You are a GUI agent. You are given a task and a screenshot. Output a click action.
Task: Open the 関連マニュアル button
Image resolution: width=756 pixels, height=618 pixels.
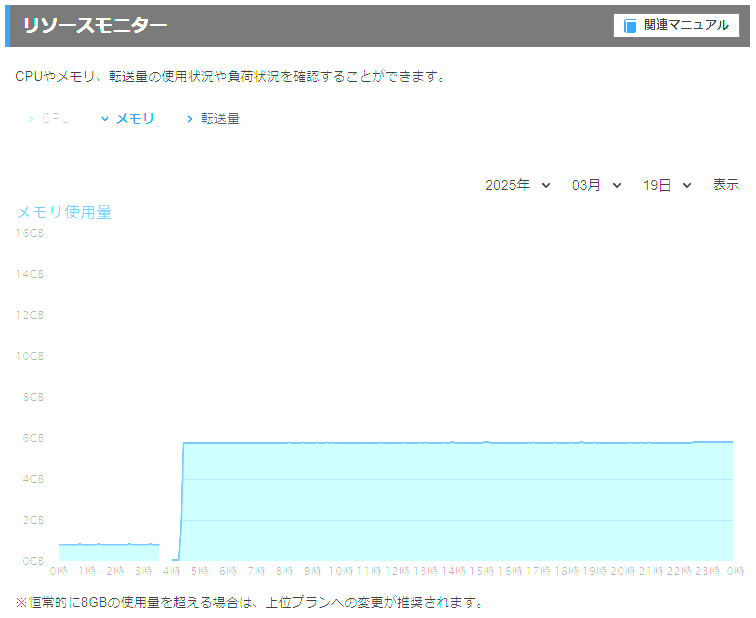pyautogui.click(x=676, y=25)
